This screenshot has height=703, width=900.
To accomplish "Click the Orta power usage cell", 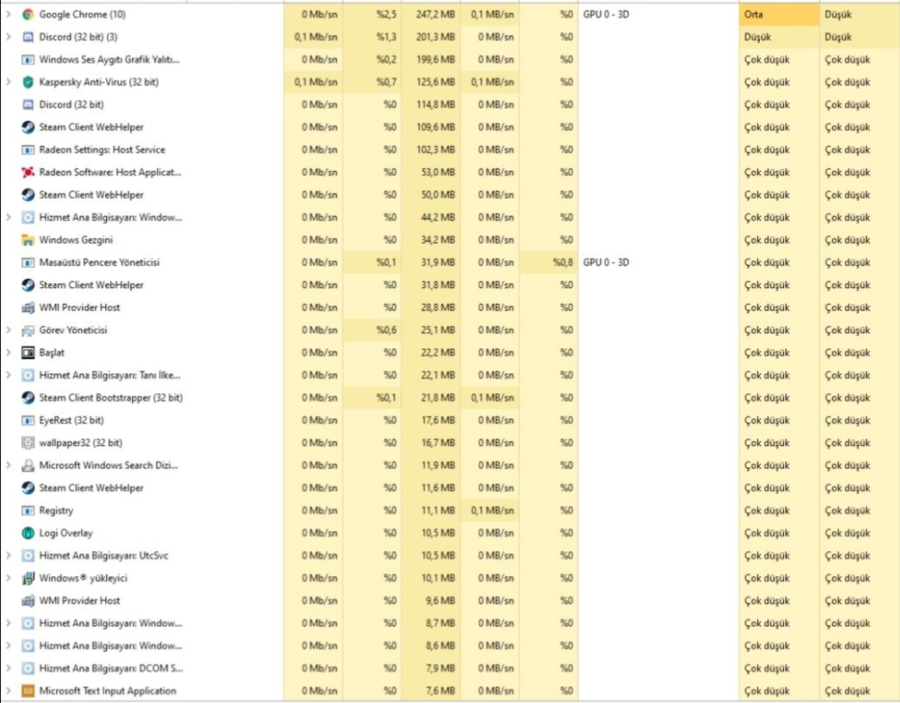I will [x=778, y=15].
